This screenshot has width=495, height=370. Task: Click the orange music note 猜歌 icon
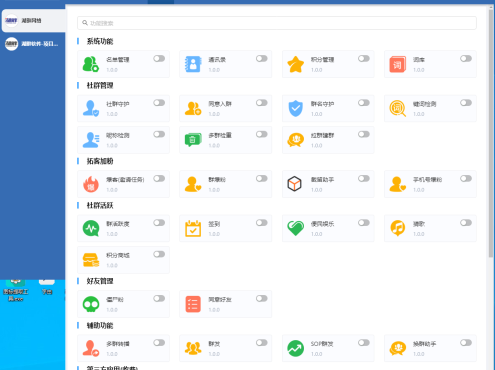[398, 228]
